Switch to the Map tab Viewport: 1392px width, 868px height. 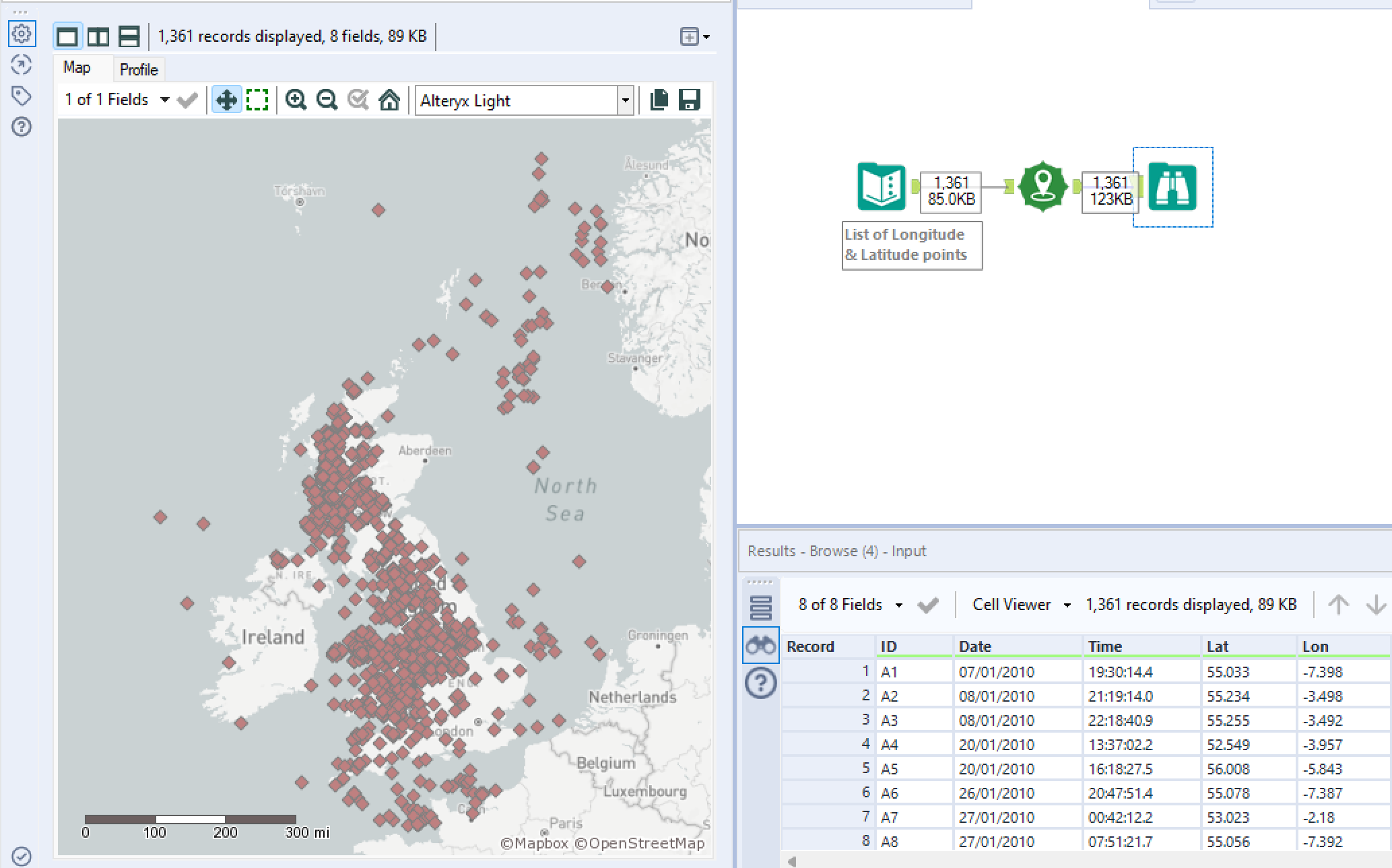tap(77, 67)
